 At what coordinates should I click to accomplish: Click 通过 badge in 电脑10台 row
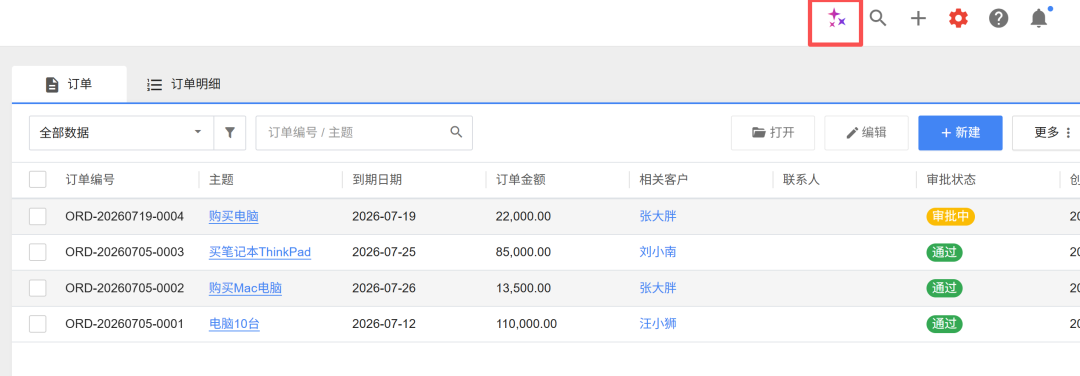944,324
